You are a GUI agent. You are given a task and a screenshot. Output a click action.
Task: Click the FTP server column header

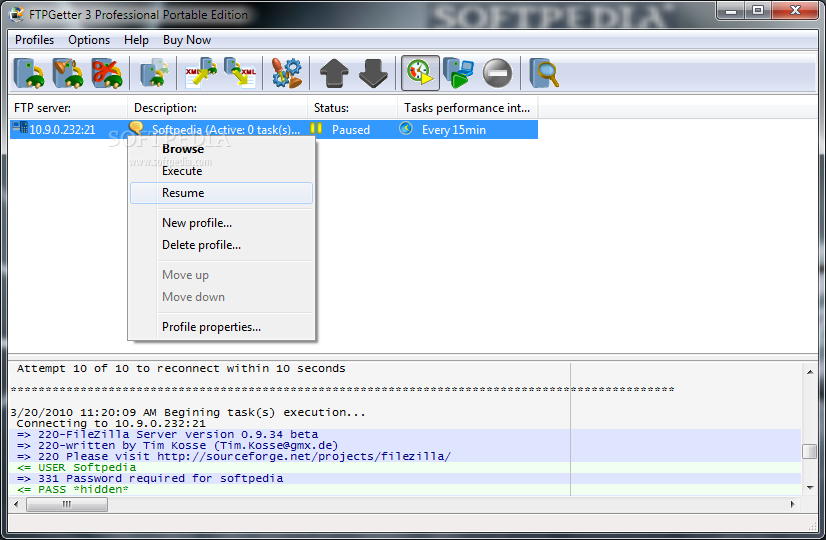pyautogui.click(x=68, y=108)
